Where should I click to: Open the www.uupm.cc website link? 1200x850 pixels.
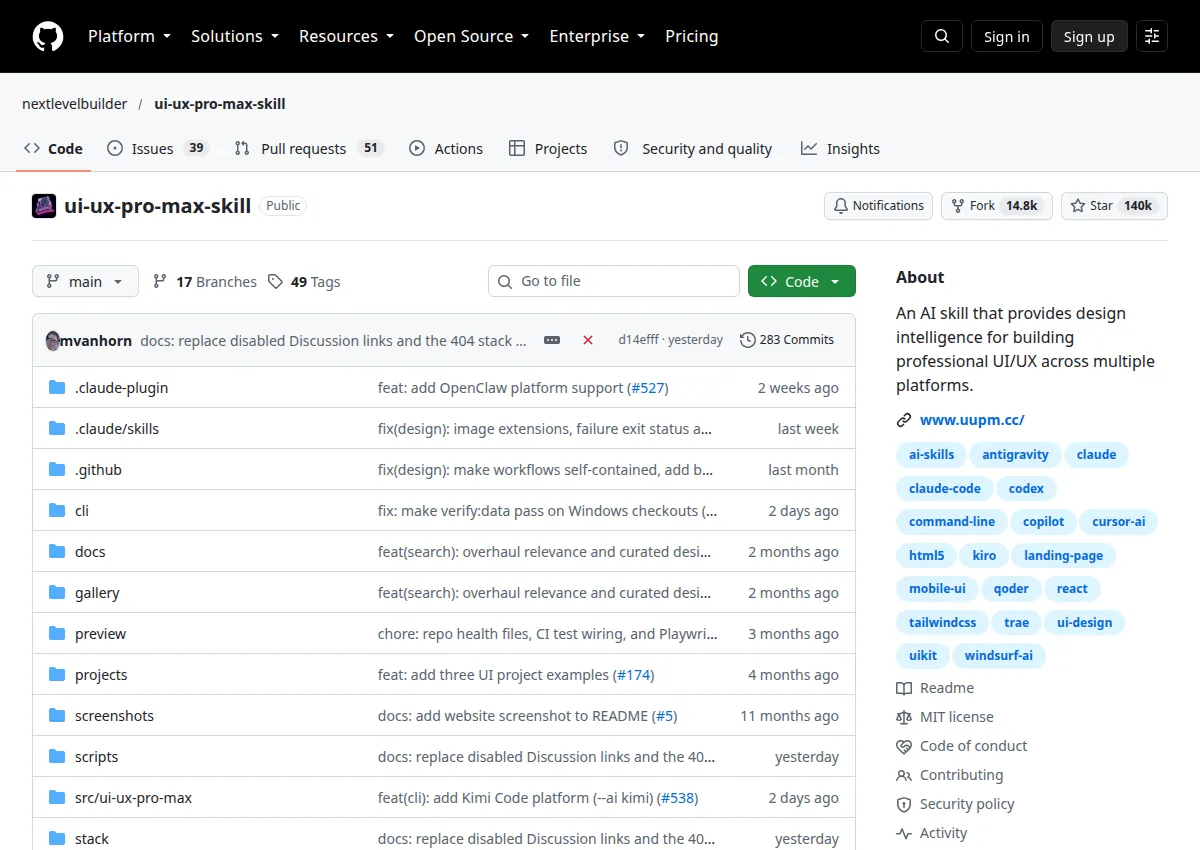tap(972, 420)
